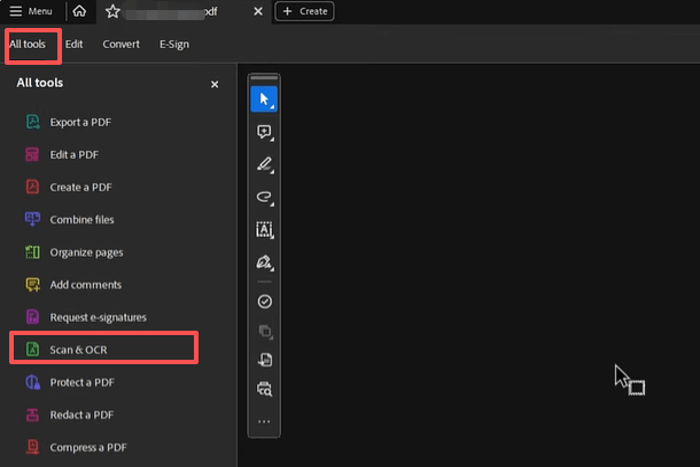
Task: Click the Add comments icon
Action: 32,284
